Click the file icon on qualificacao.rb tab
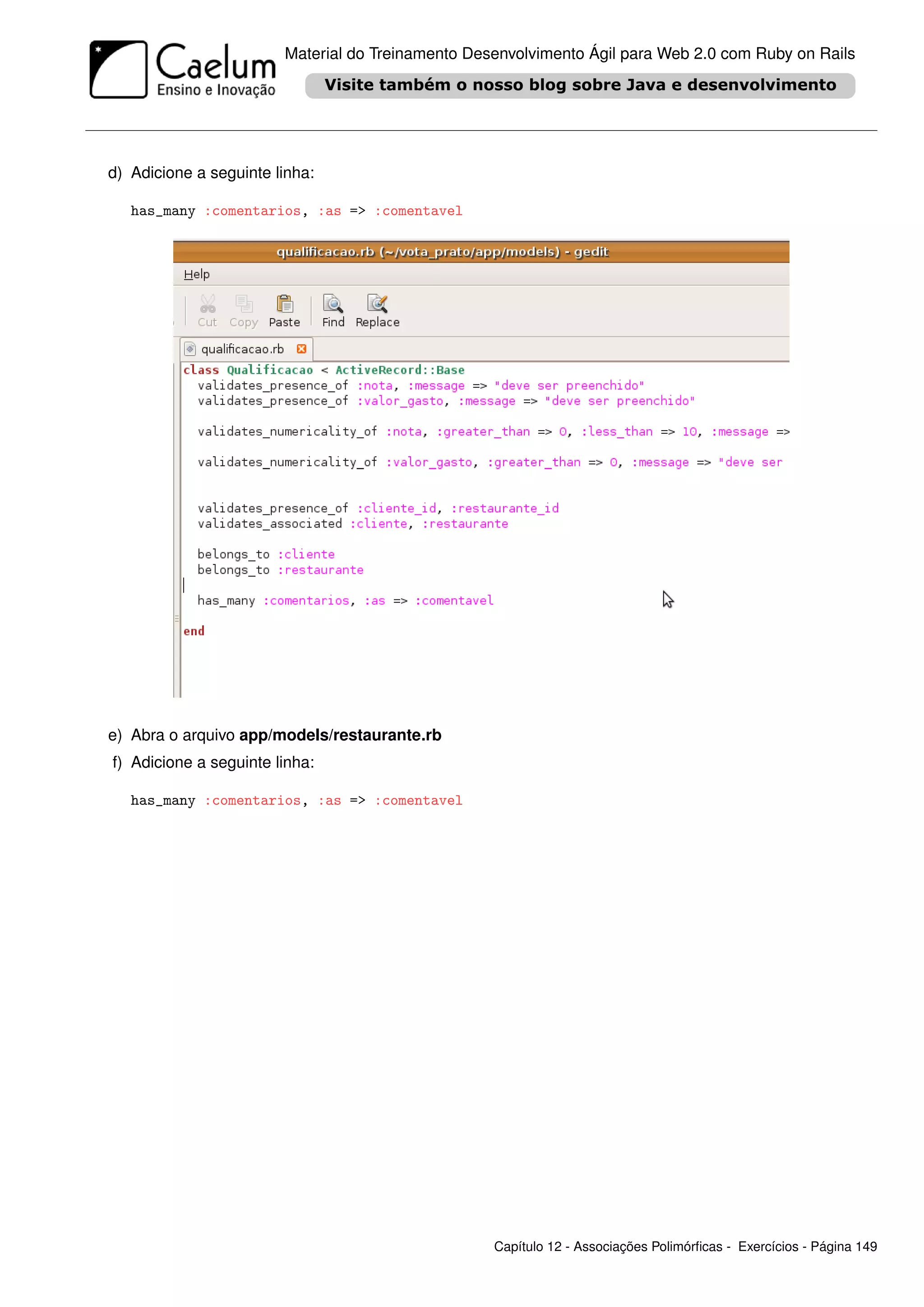This screenshot has height=1307, width=924. [190, 349]
